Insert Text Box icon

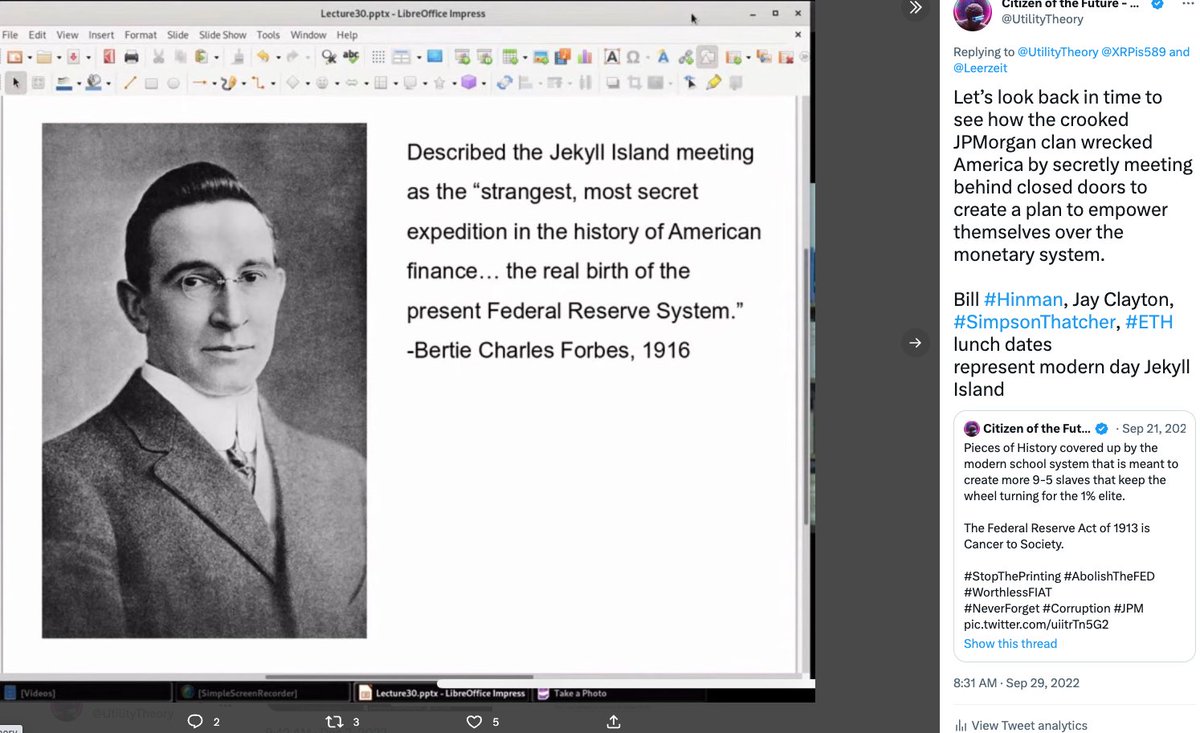click(x=612, y=56)
